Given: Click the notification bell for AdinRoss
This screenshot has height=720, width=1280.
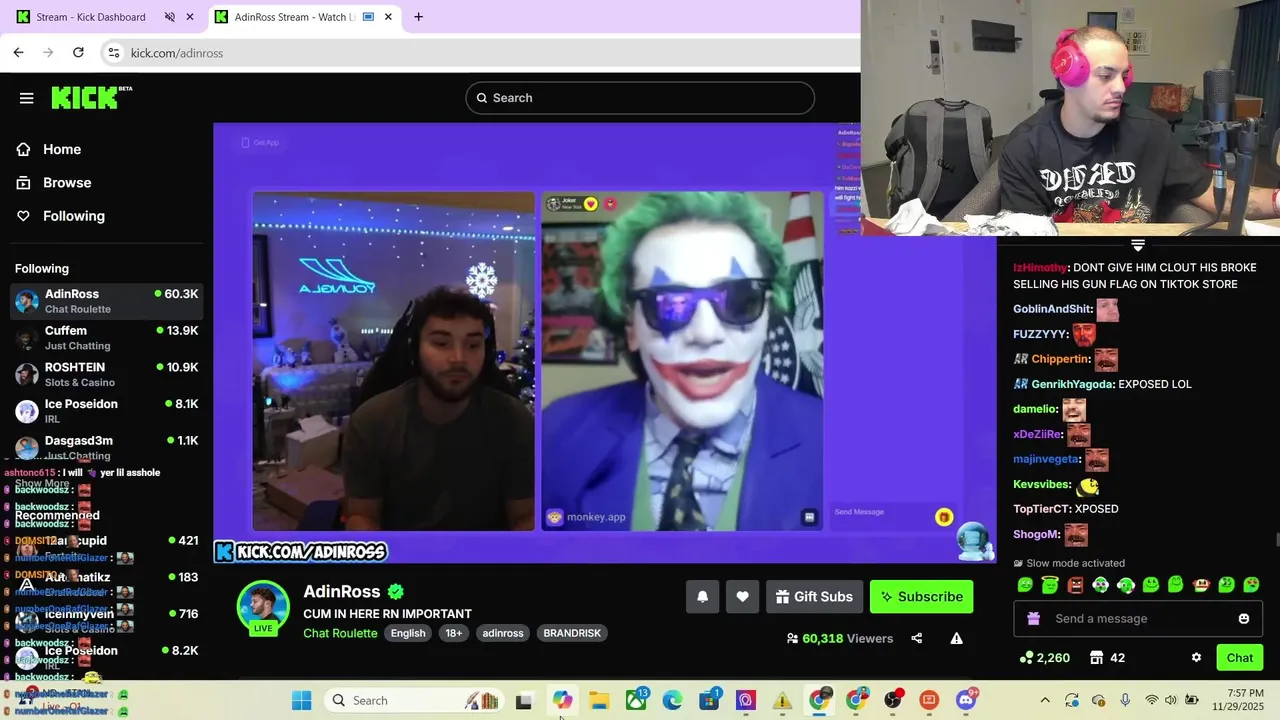Looking at the screenshot, I should [702, 597].
